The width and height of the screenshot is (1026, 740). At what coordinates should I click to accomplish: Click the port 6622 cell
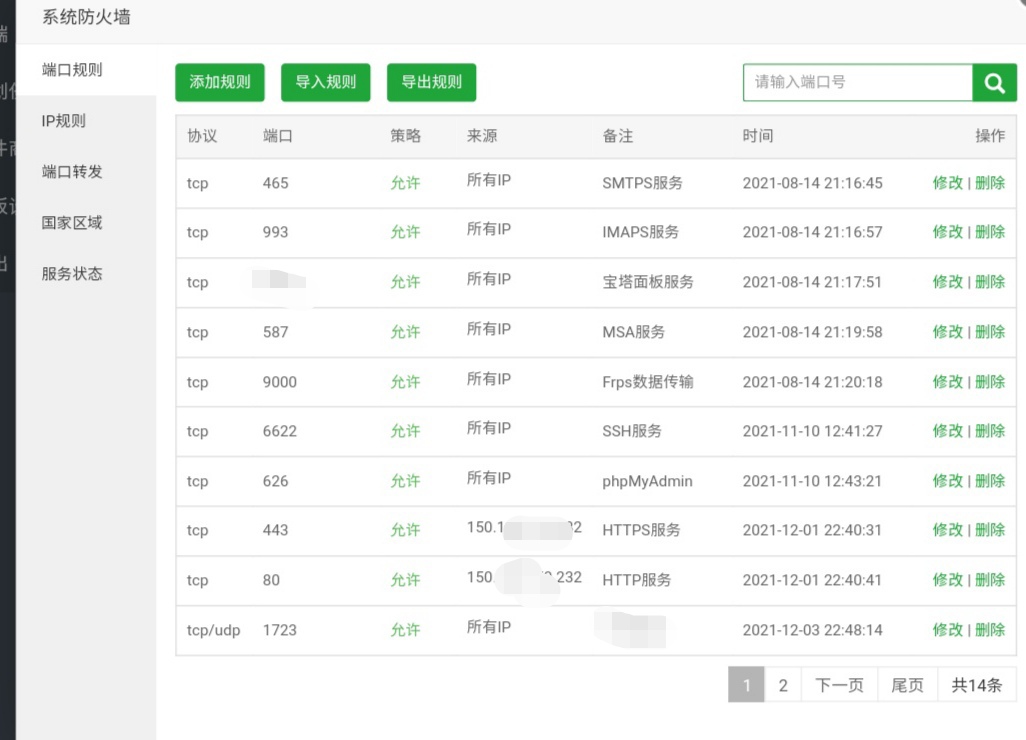[280, 431]
